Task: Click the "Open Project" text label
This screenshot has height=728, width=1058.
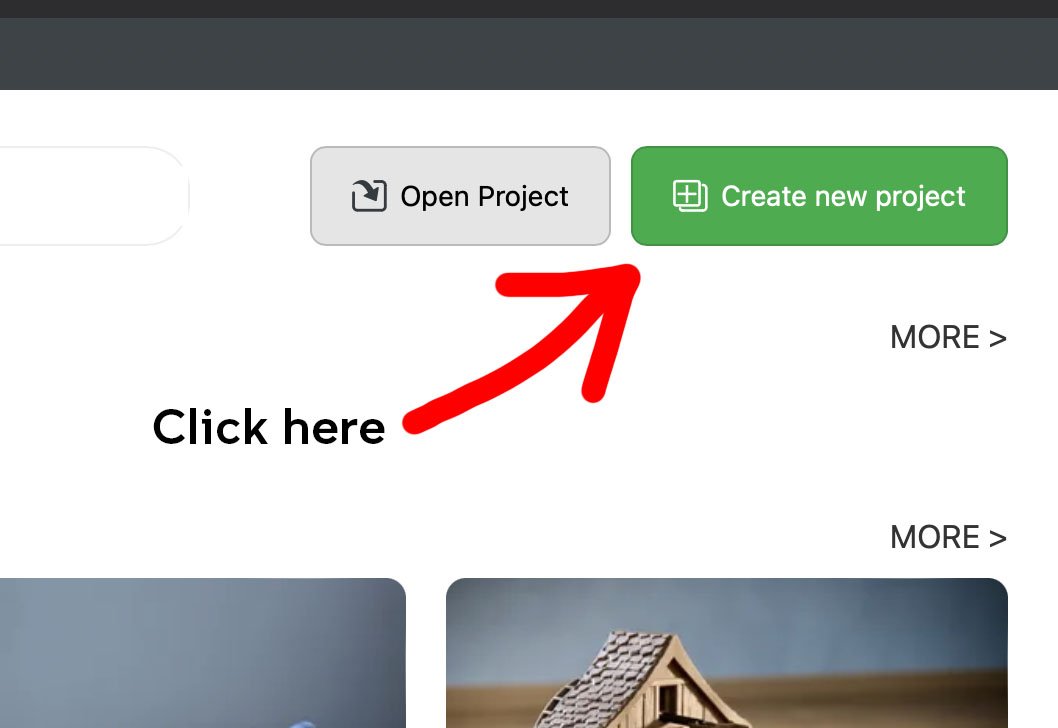Action: [x=484, y=196]
